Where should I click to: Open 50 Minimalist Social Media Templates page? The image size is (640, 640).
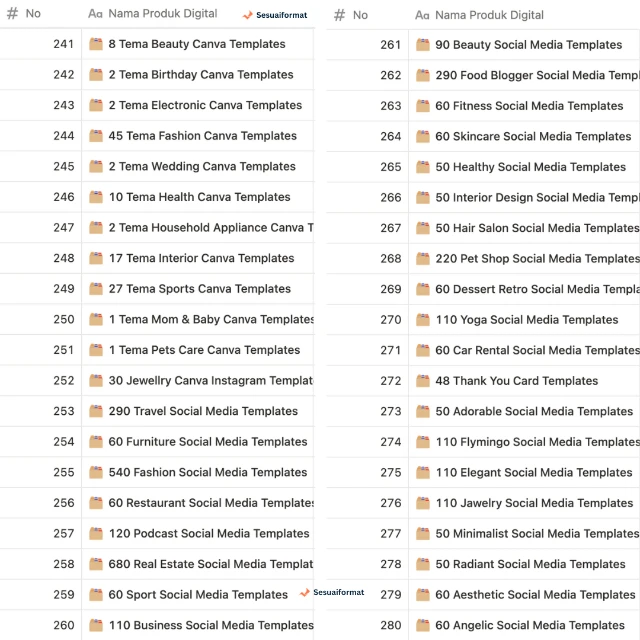coord(536,534)
